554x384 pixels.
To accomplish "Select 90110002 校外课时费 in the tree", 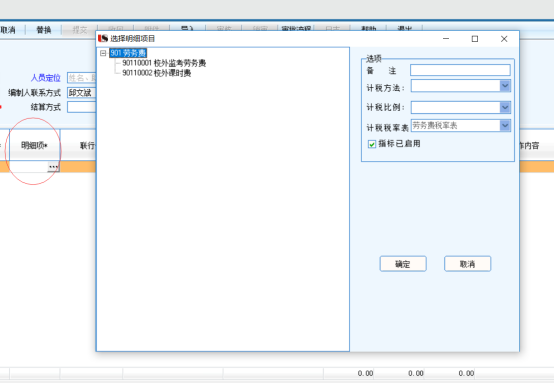I will point(157,73).
